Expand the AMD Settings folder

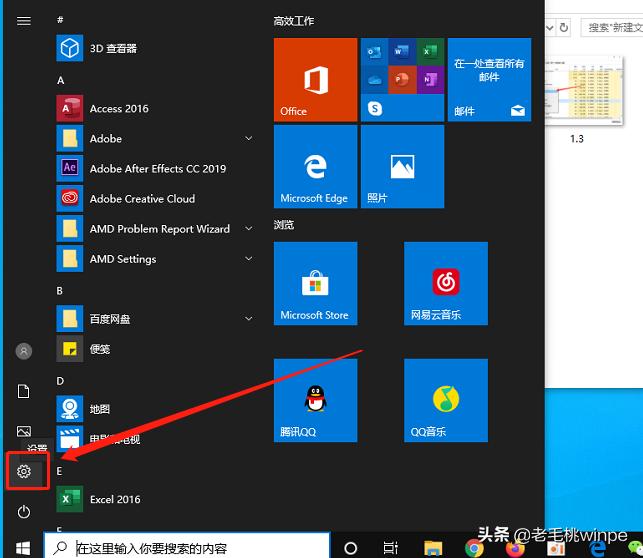click(x=249, y=258)
